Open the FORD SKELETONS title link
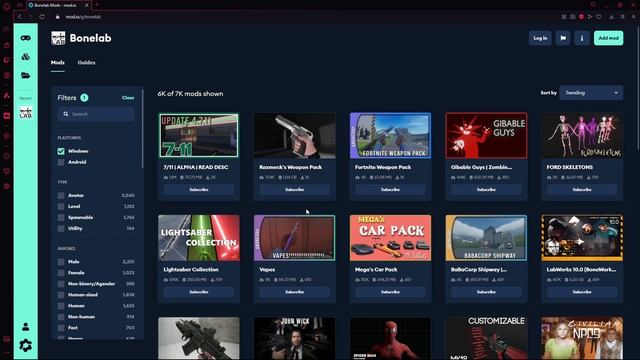Viewport: 640px width, 360px height. (x=569, y=167)
